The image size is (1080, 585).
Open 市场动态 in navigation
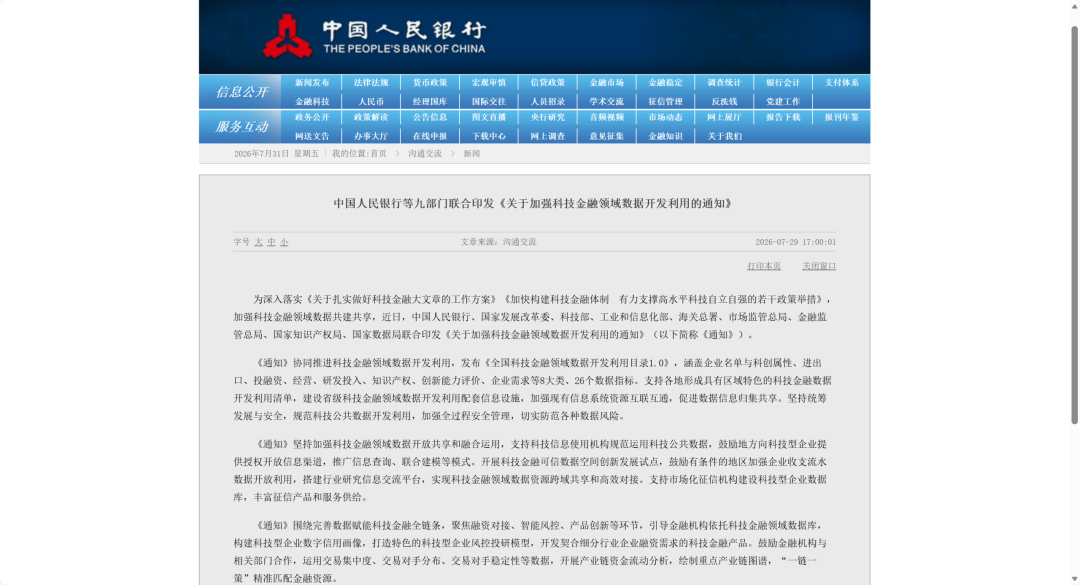(x=665, y=118)
